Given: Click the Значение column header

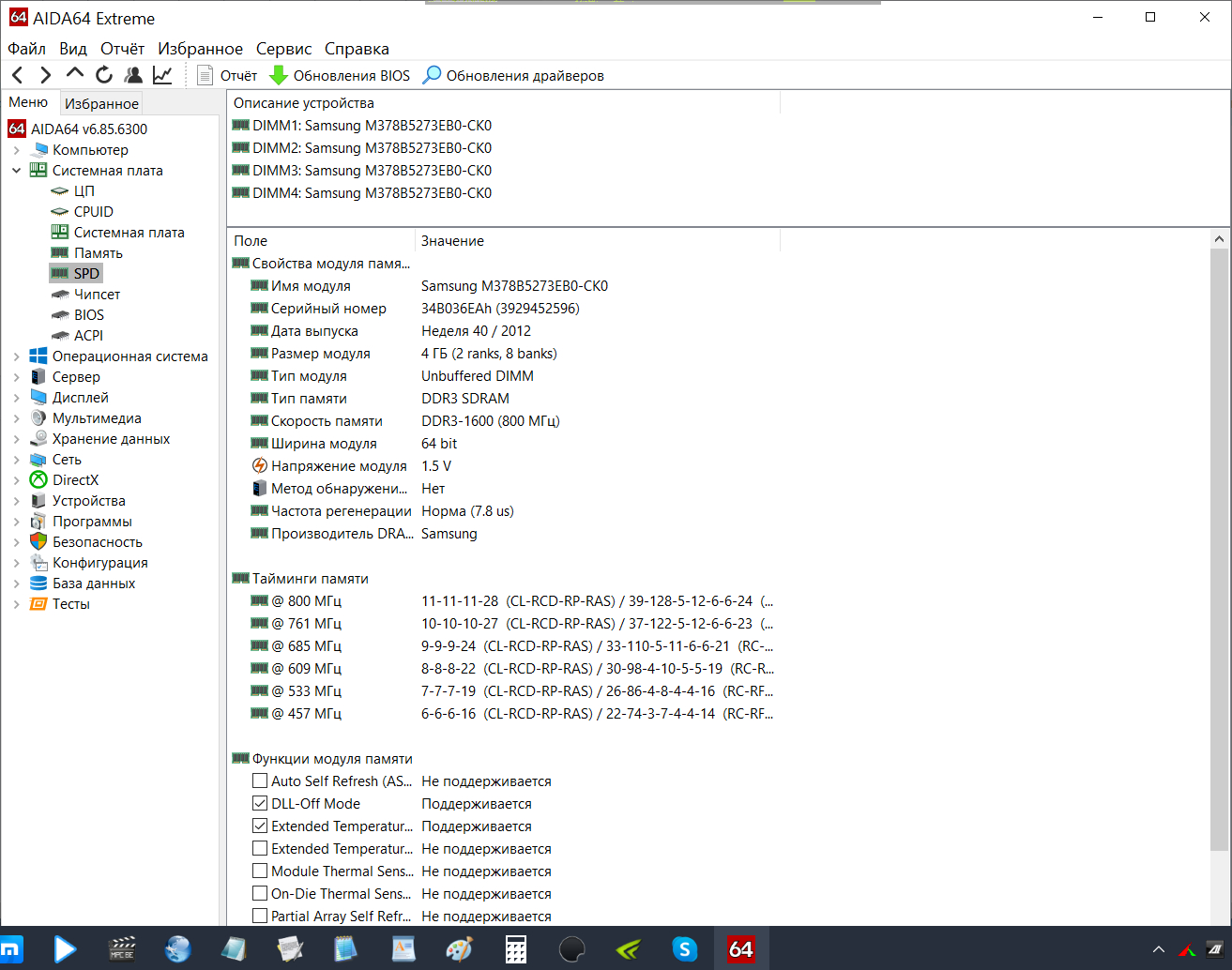Looking at the screenshot, I should (597, 241).
